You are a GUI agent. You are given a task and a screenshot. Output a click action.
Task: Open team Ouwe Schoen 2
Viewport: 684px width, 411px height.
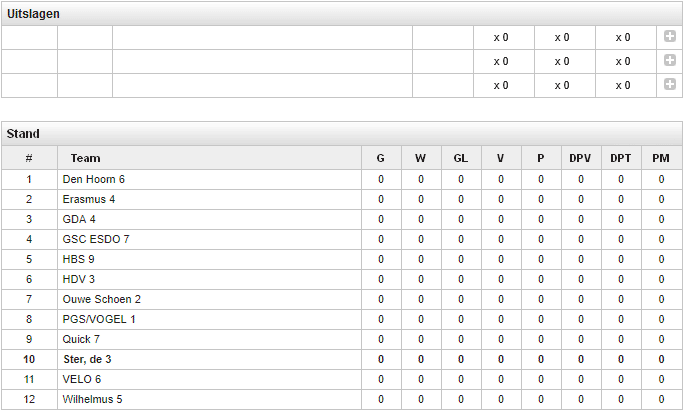point(102,299)
